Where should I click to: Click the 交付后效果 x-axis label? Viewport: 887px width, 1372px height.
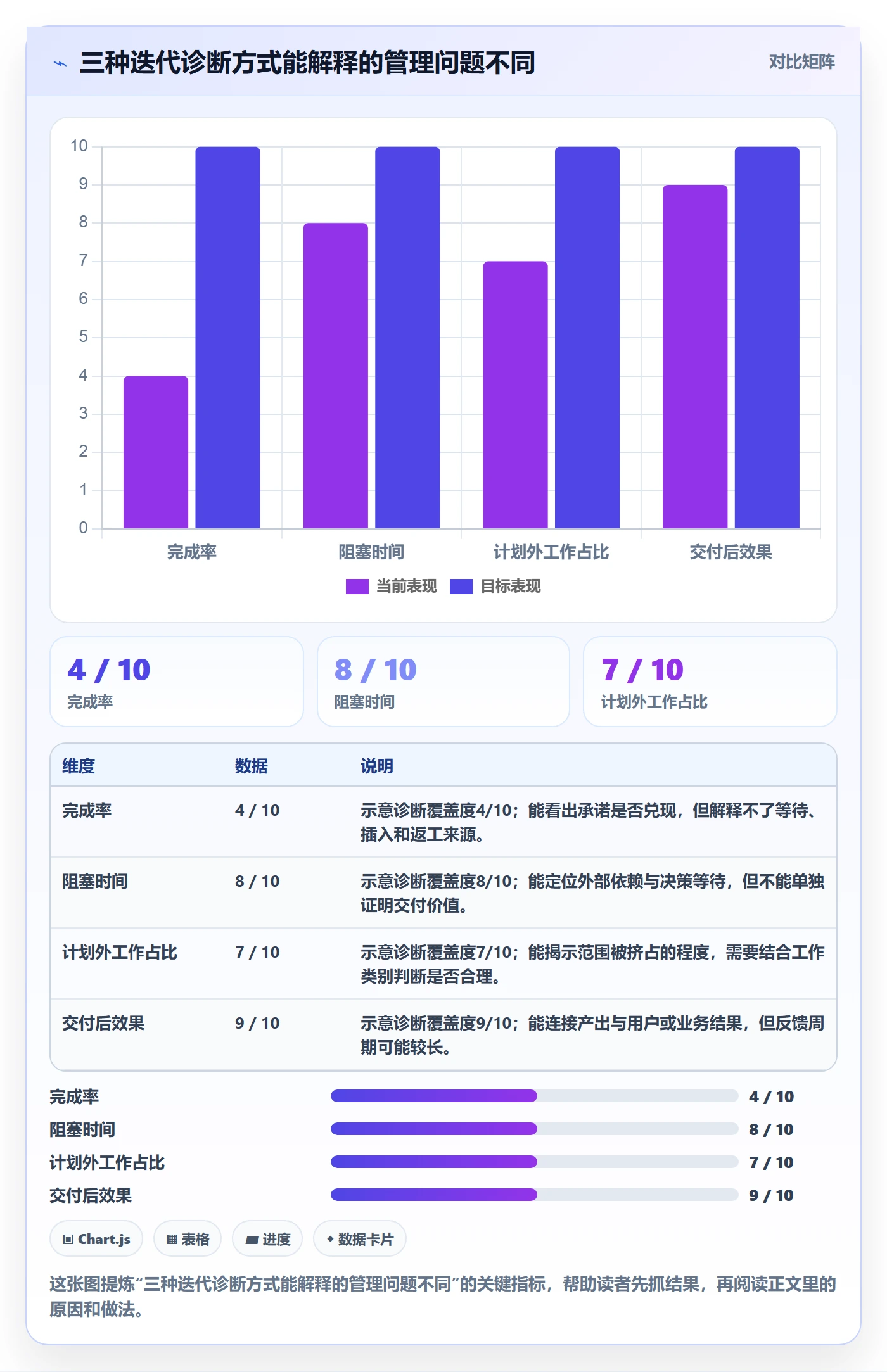click(731, 552)
